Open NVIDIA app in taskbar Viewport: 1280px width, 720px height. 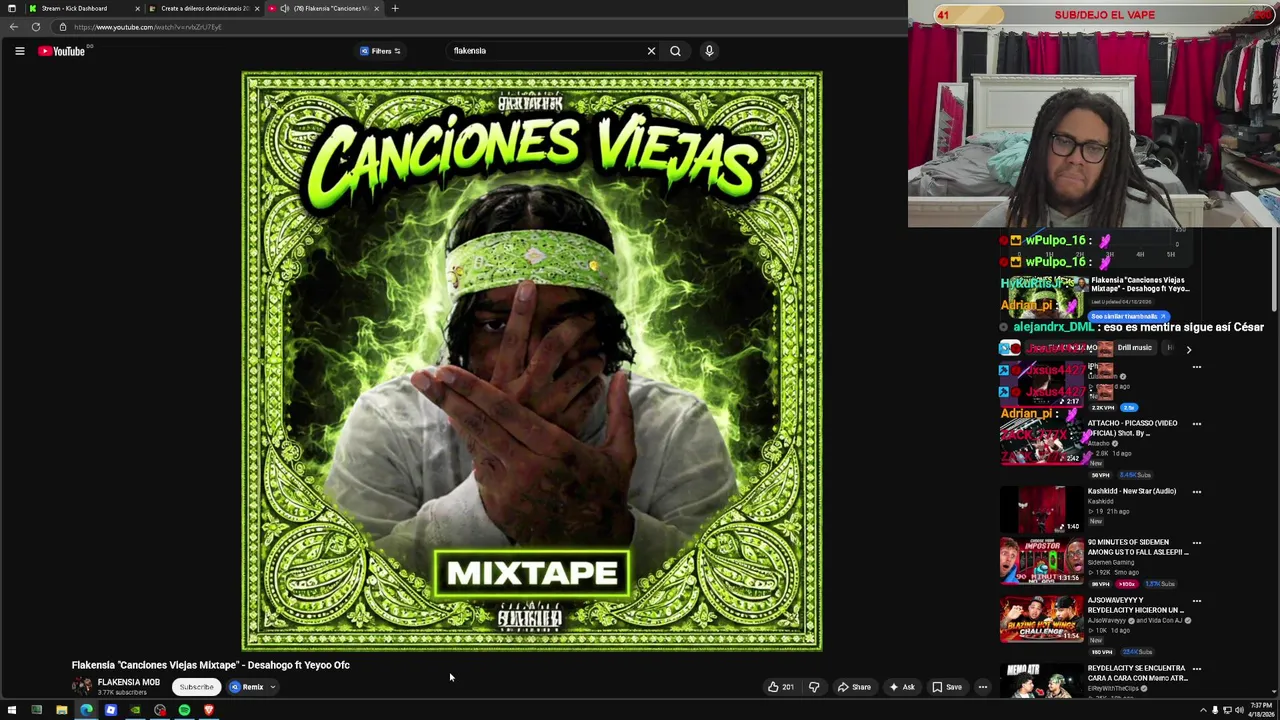pos(135,710)
